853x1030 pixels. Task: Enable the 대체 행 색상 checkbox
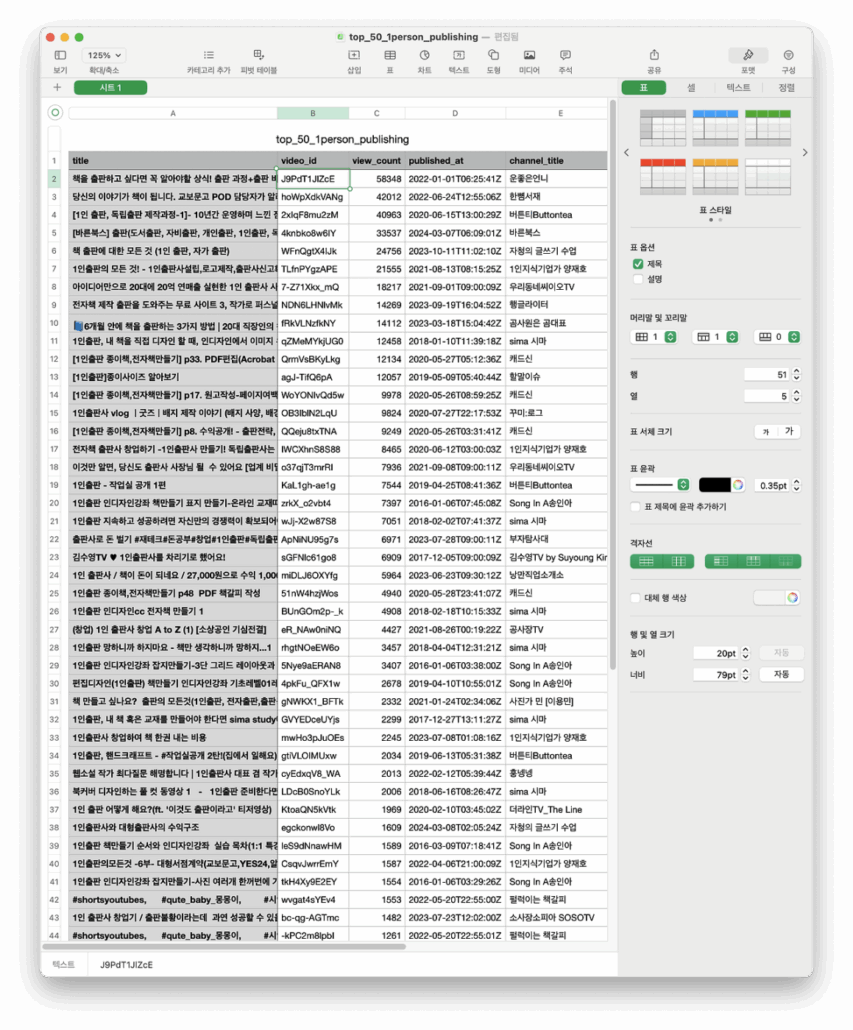(636, 598)
